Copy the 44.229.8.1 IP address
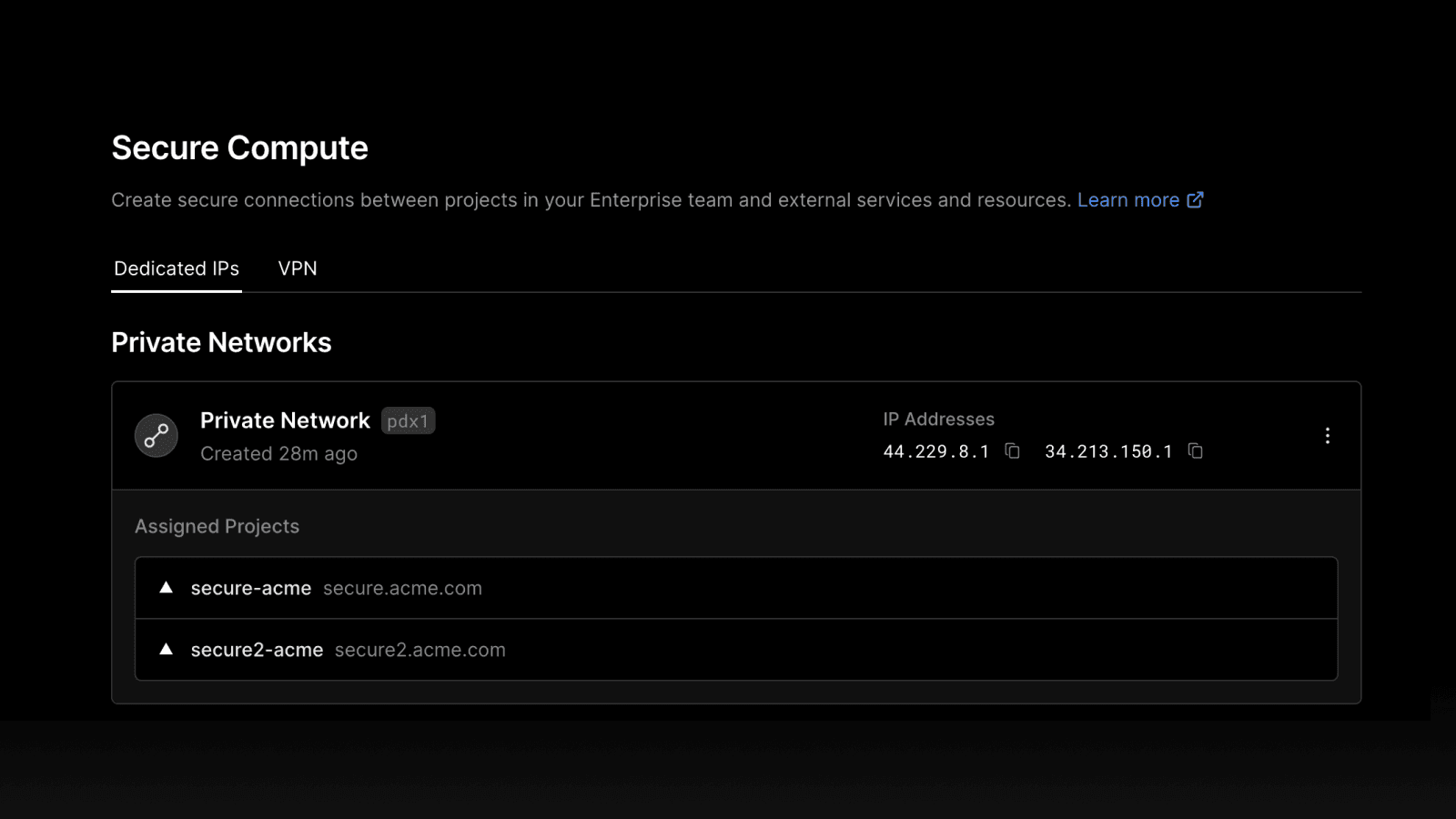Viewport: 1456px width, 819px height. pos(1012,451)
